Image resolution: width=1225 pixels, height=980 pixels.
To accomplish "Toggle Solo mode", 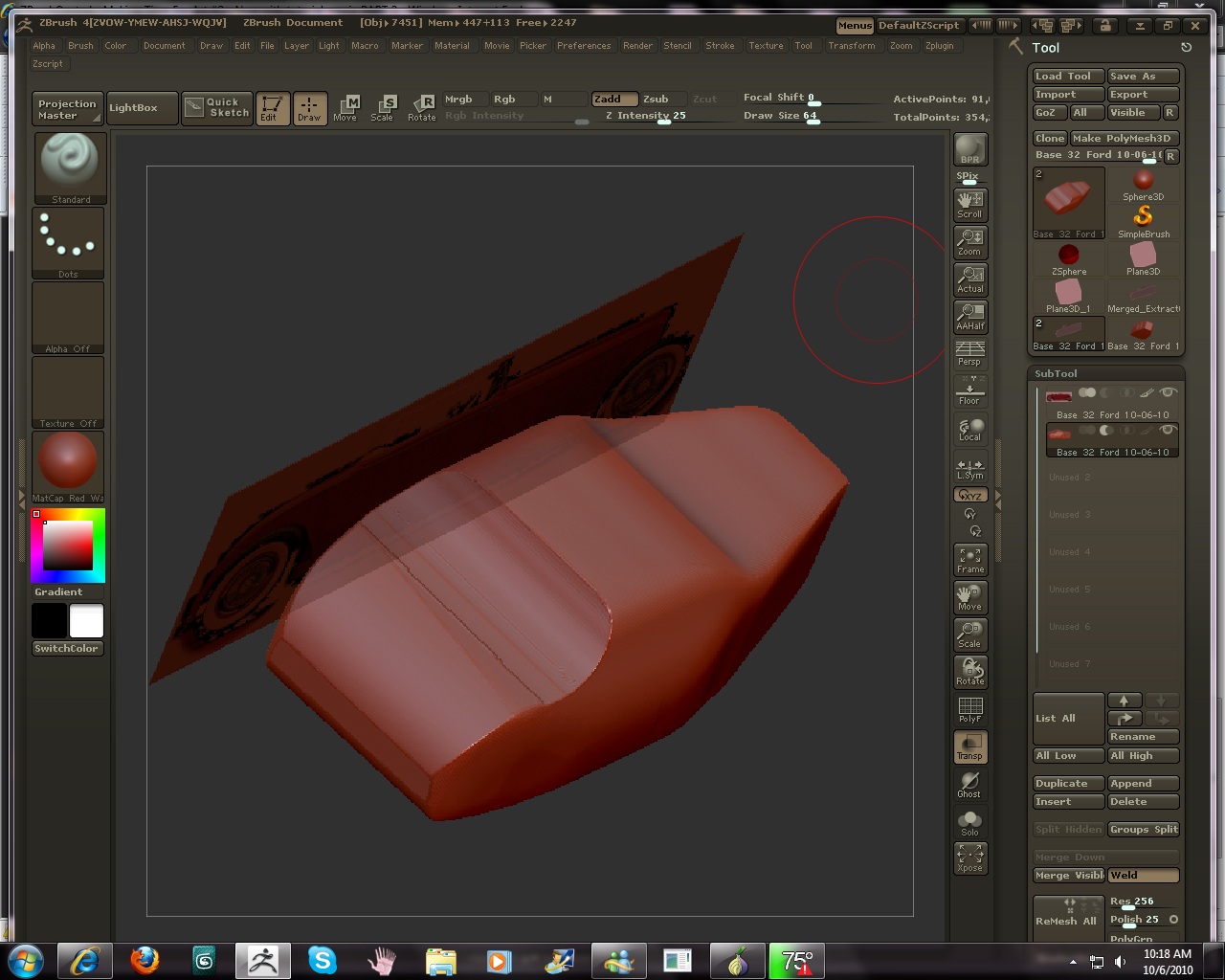I will pyautogui.click(x=970, y=821).
